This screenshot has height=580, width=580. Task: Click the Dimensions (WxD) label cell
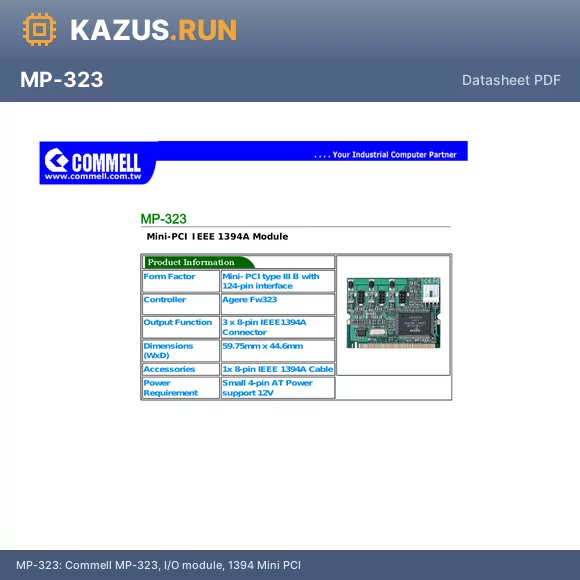point(181,351)
